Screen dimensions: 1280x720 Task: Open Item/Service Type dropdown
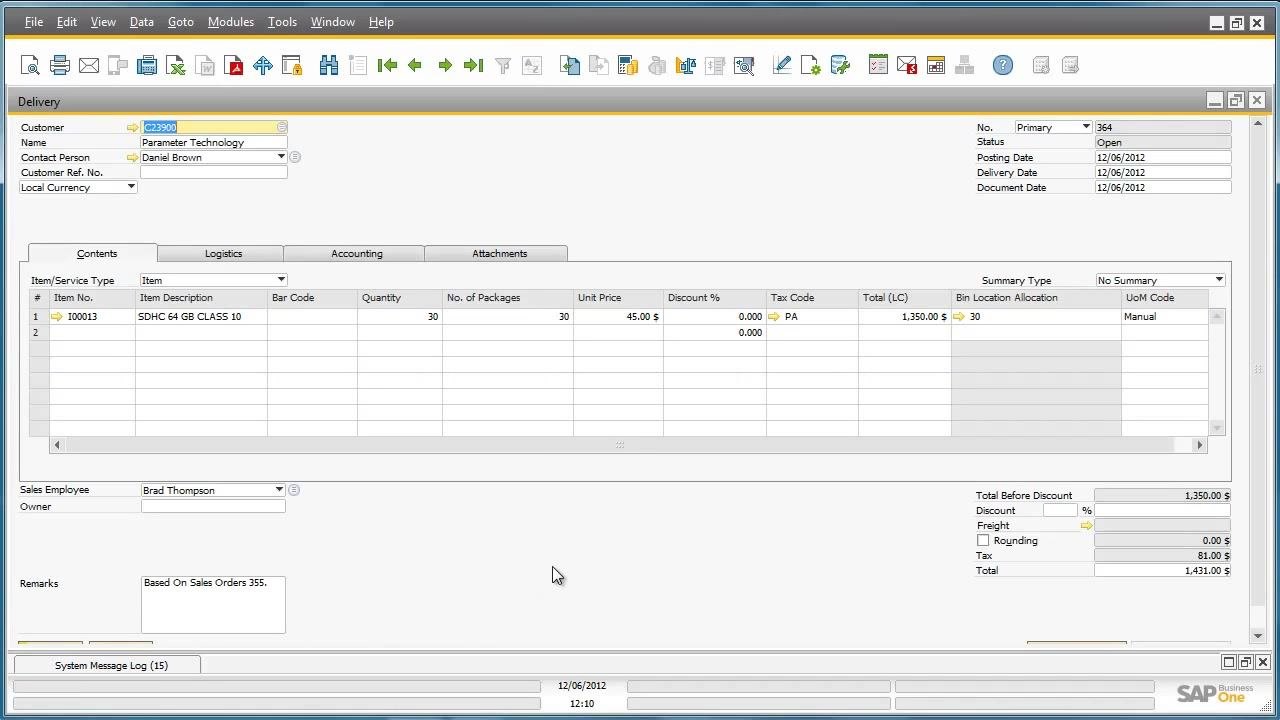[281, 280]
